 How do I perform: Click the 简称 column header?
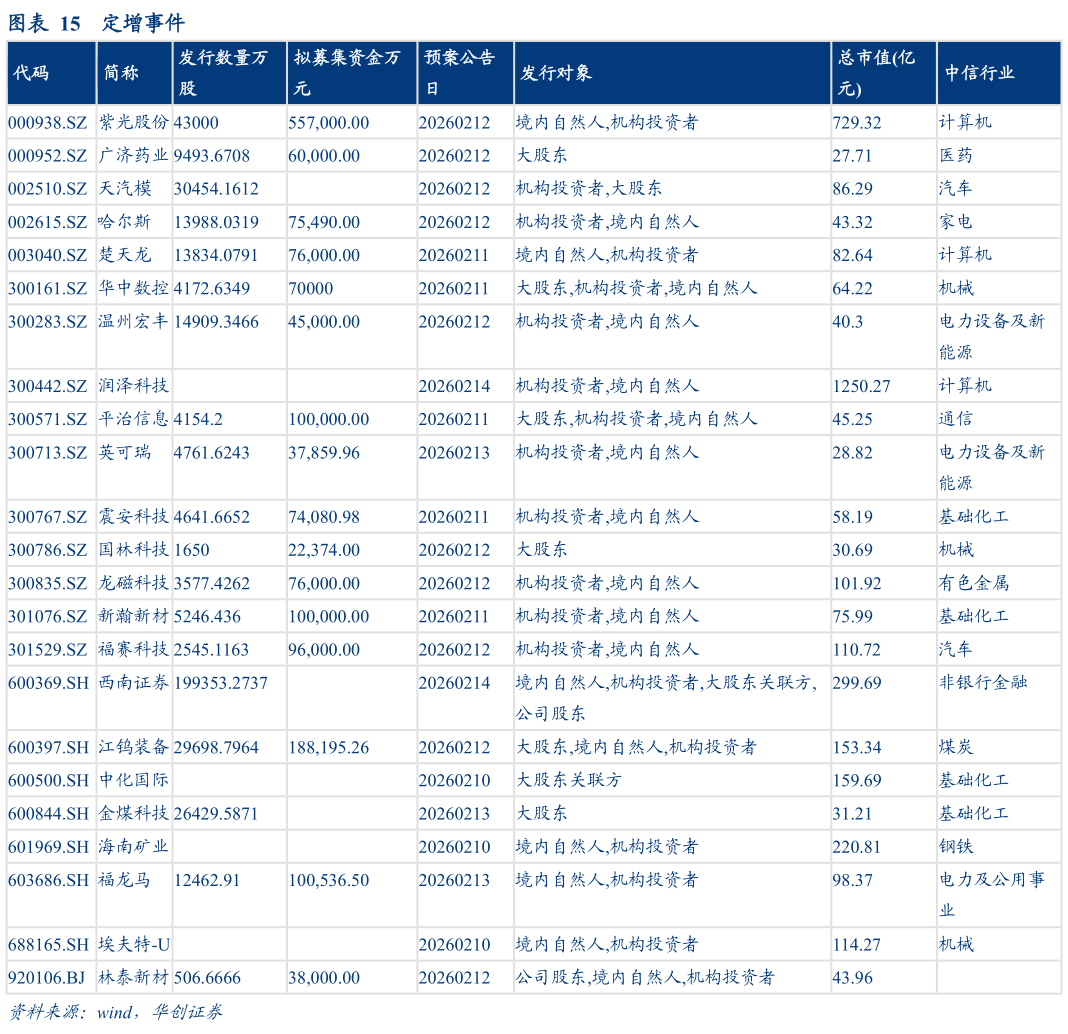121,73
